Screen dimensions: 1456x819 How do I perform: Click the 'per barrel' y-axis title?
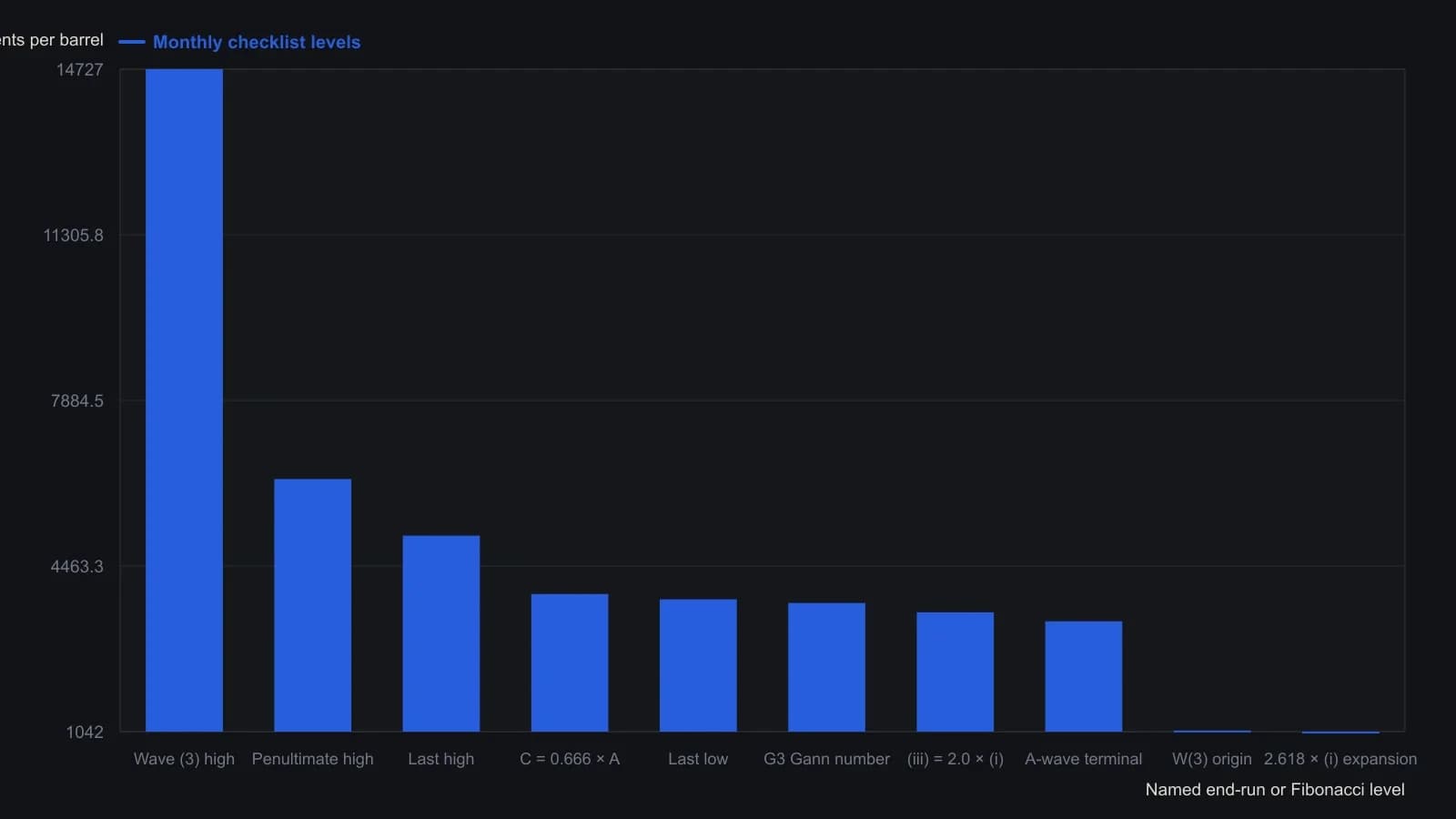coord(52,40)
